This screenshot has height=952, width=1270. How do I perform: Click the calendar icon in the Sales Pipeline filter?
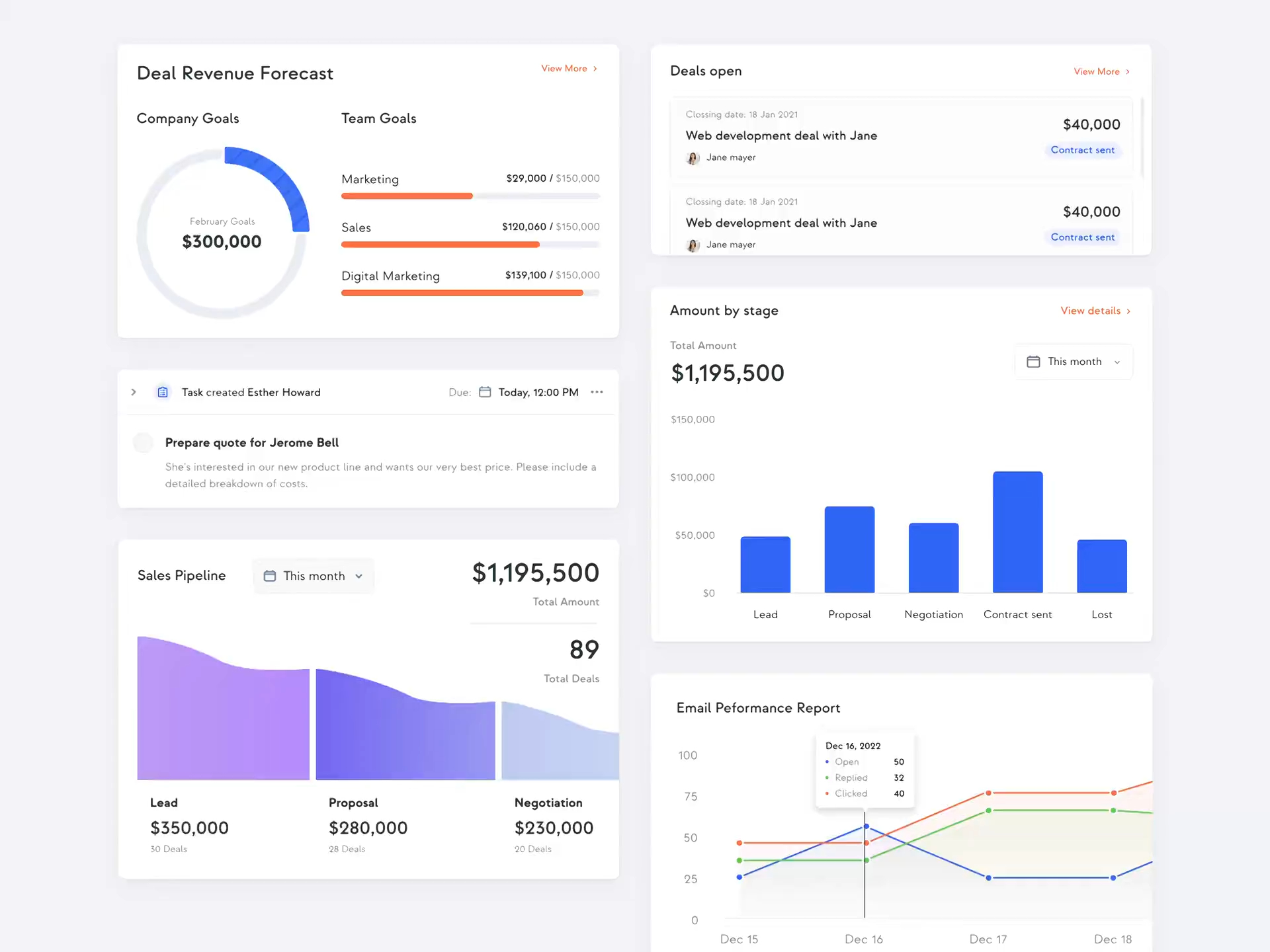[x=270, y=576]
